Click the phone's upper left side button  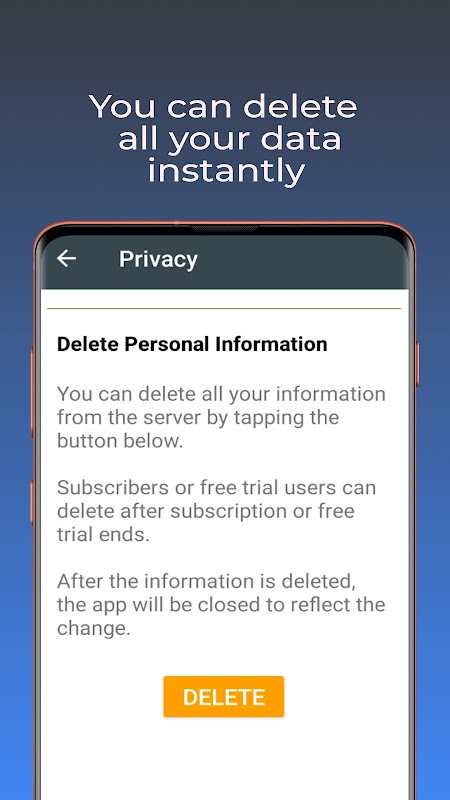tap(33, 392)
